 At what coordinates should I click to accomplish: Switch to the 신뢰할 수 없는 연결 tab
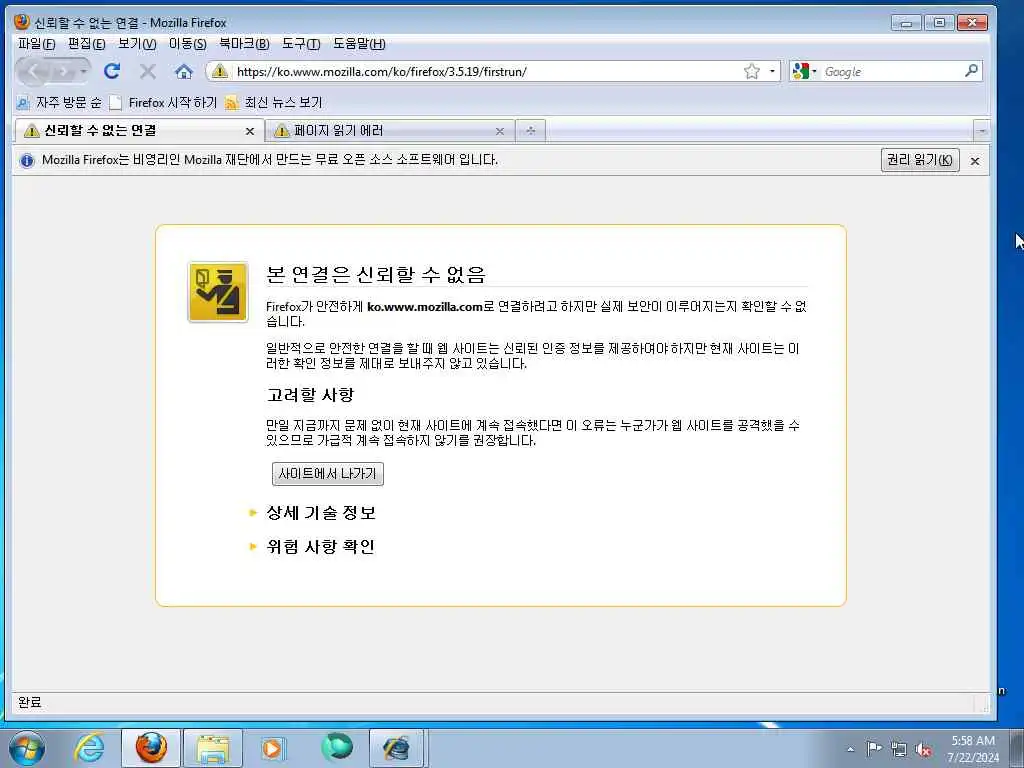(x=138, y=131)
